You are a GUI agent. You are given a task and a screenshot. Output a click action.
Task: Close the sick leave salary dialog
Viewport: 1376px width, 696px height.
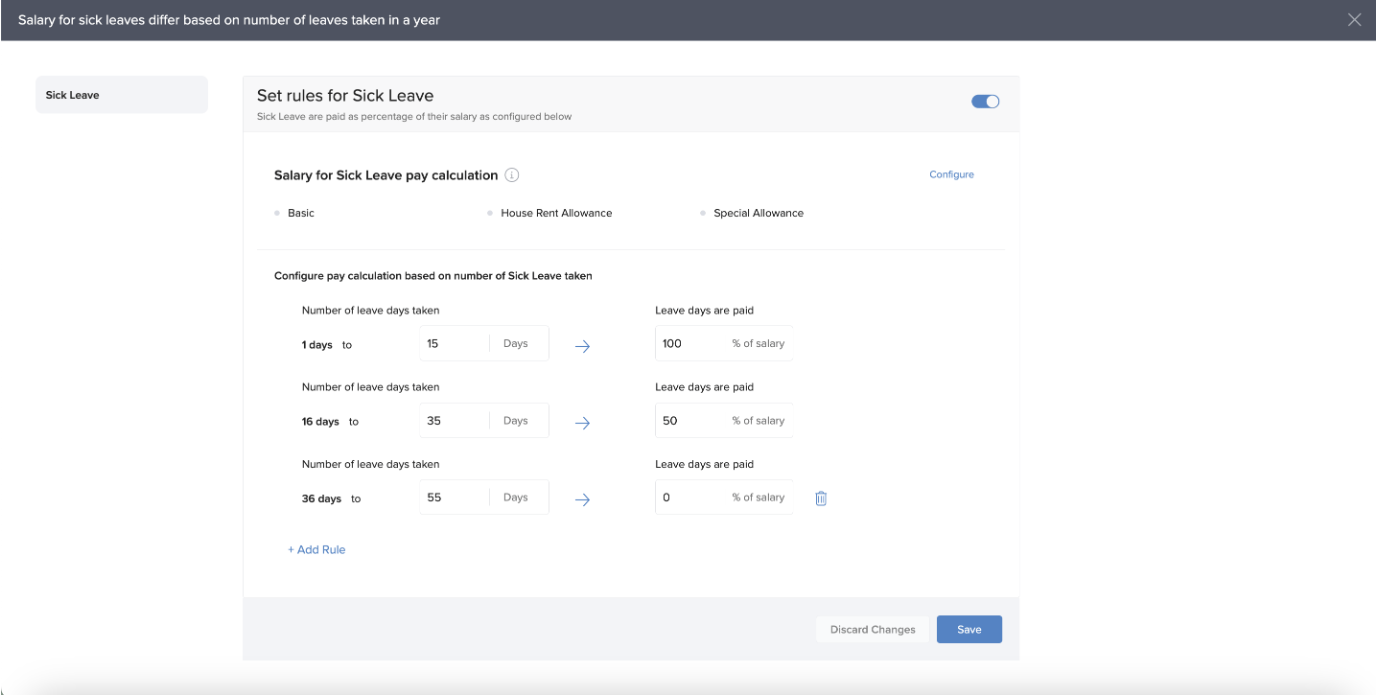[1354, 20]
